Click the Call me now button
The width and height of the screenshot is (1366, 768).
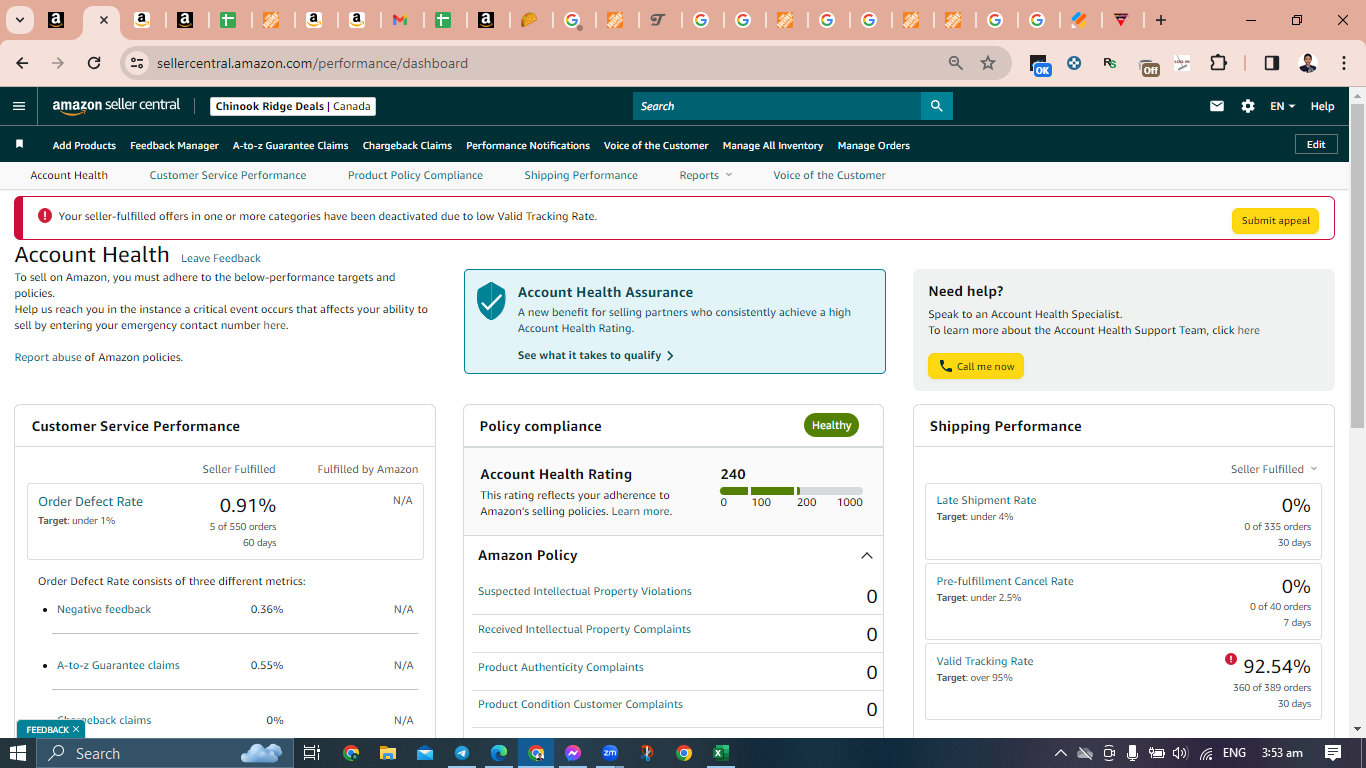[976, 366]
